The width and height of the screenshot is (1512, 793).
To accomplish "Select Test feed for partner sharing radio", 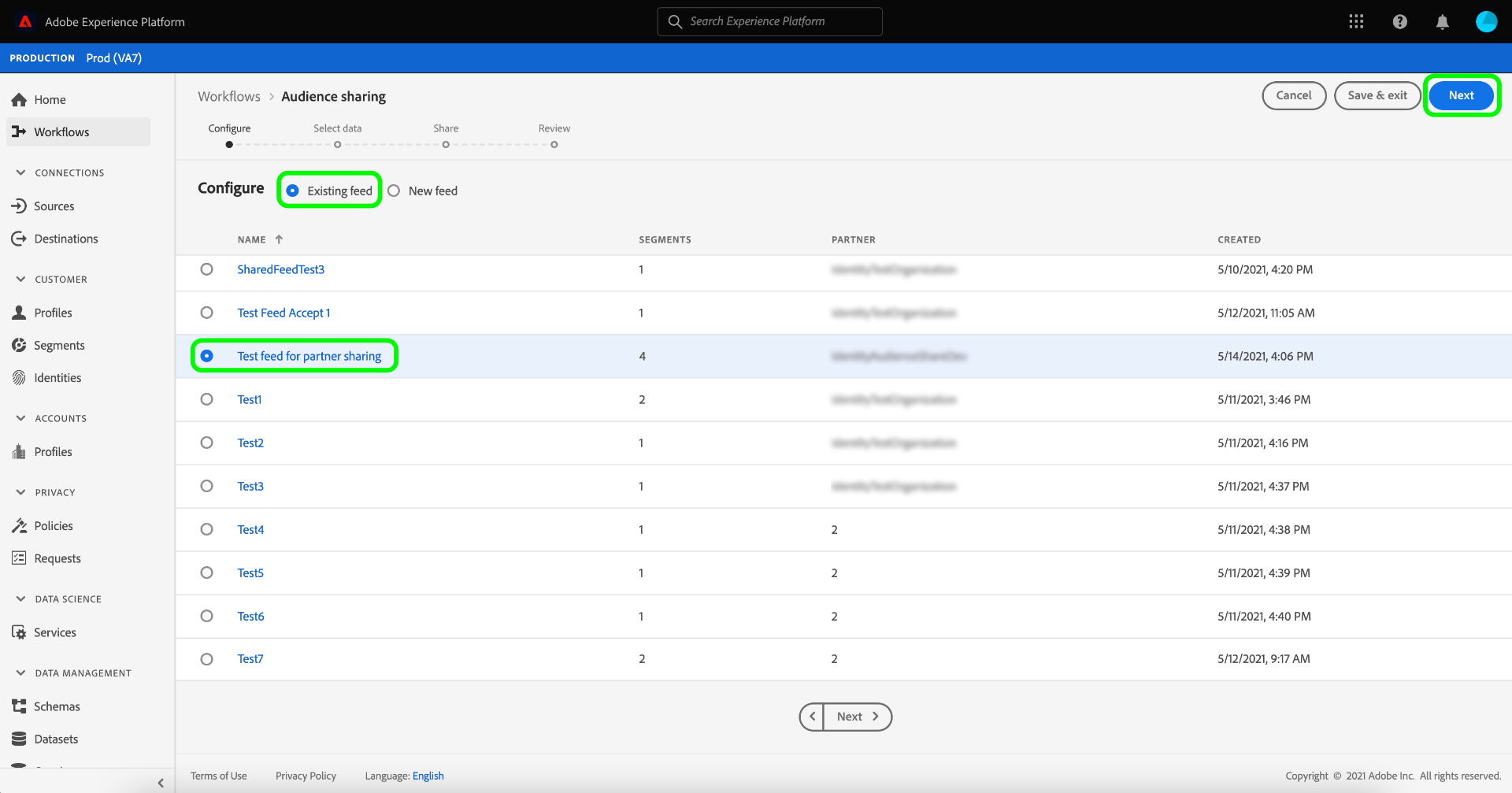I will pyautogui.click(x=206, y=356).
